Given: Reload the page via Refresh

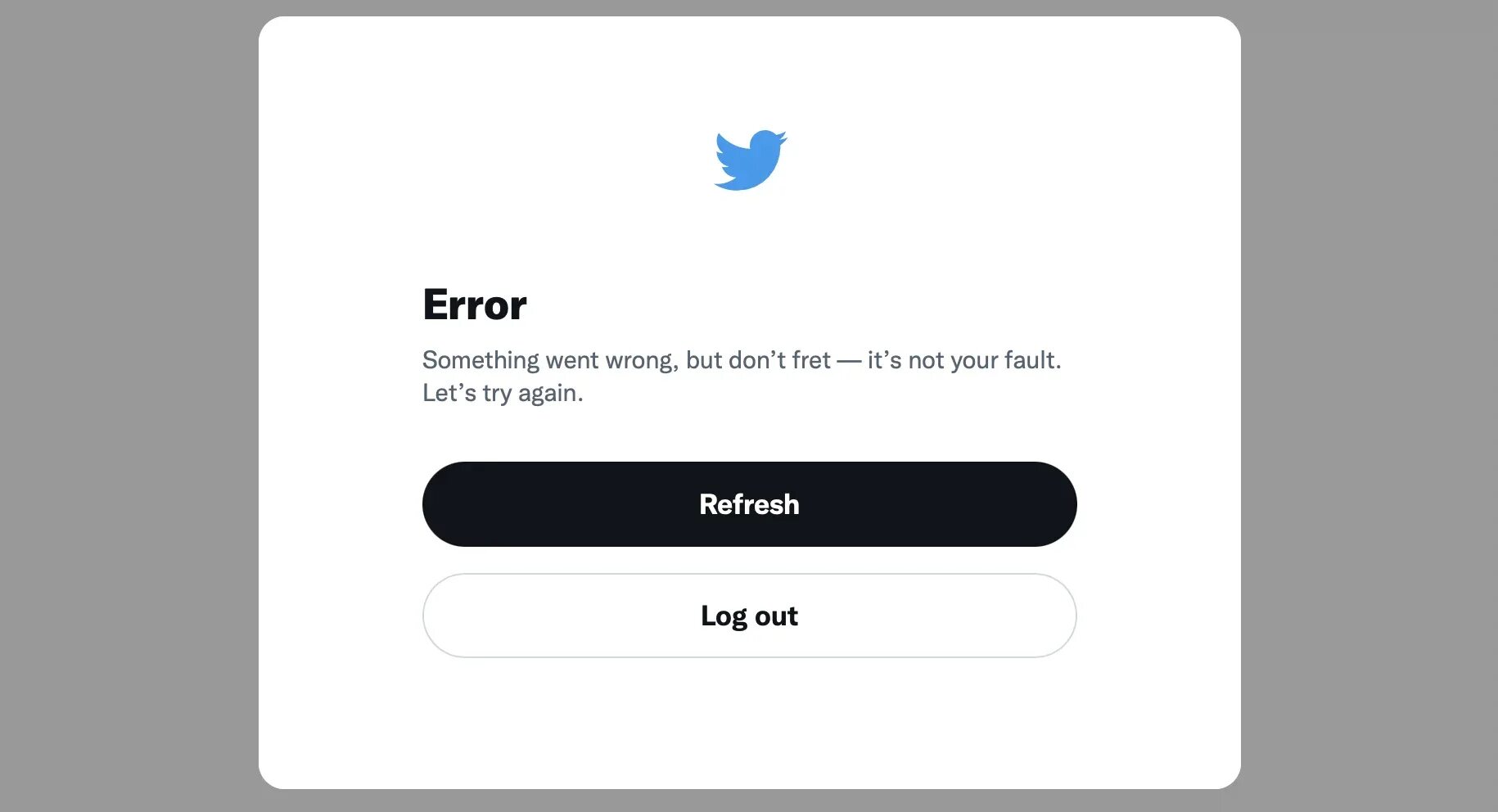Looking at the screenshot, I should point(749,504).
